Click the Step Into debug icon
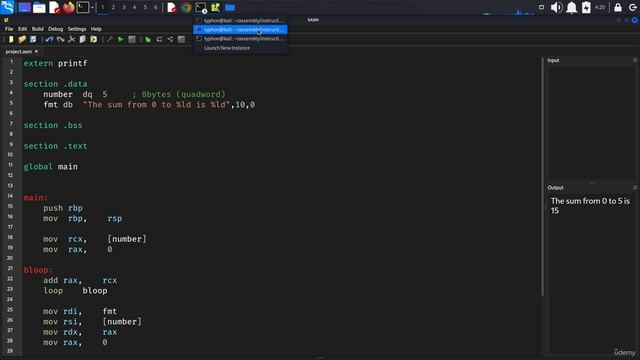Screen dimensions: 640x360 170,39
